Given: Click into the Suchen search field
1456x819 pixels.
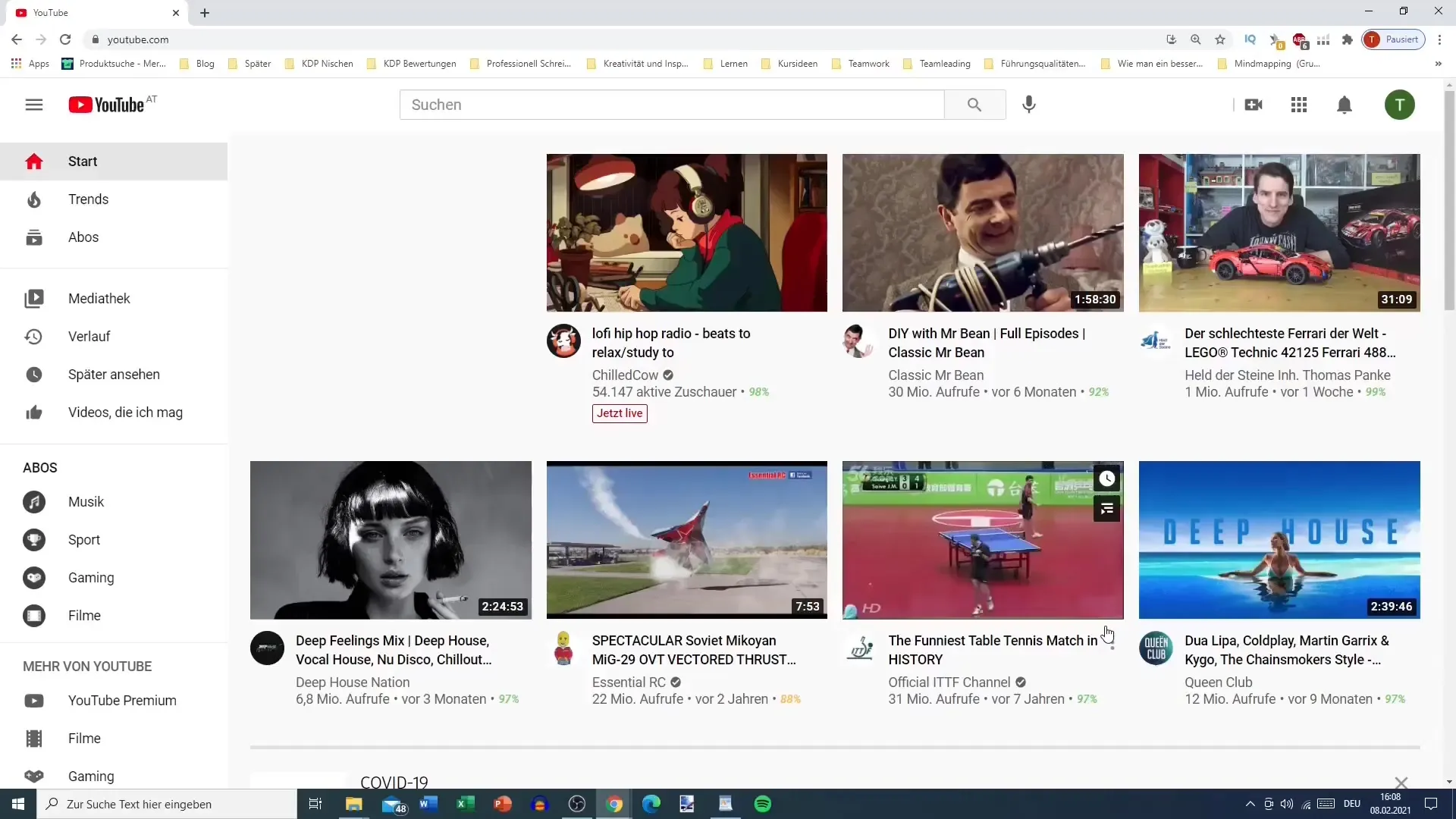Looking at the screenshot, I should tap(672, 105).
